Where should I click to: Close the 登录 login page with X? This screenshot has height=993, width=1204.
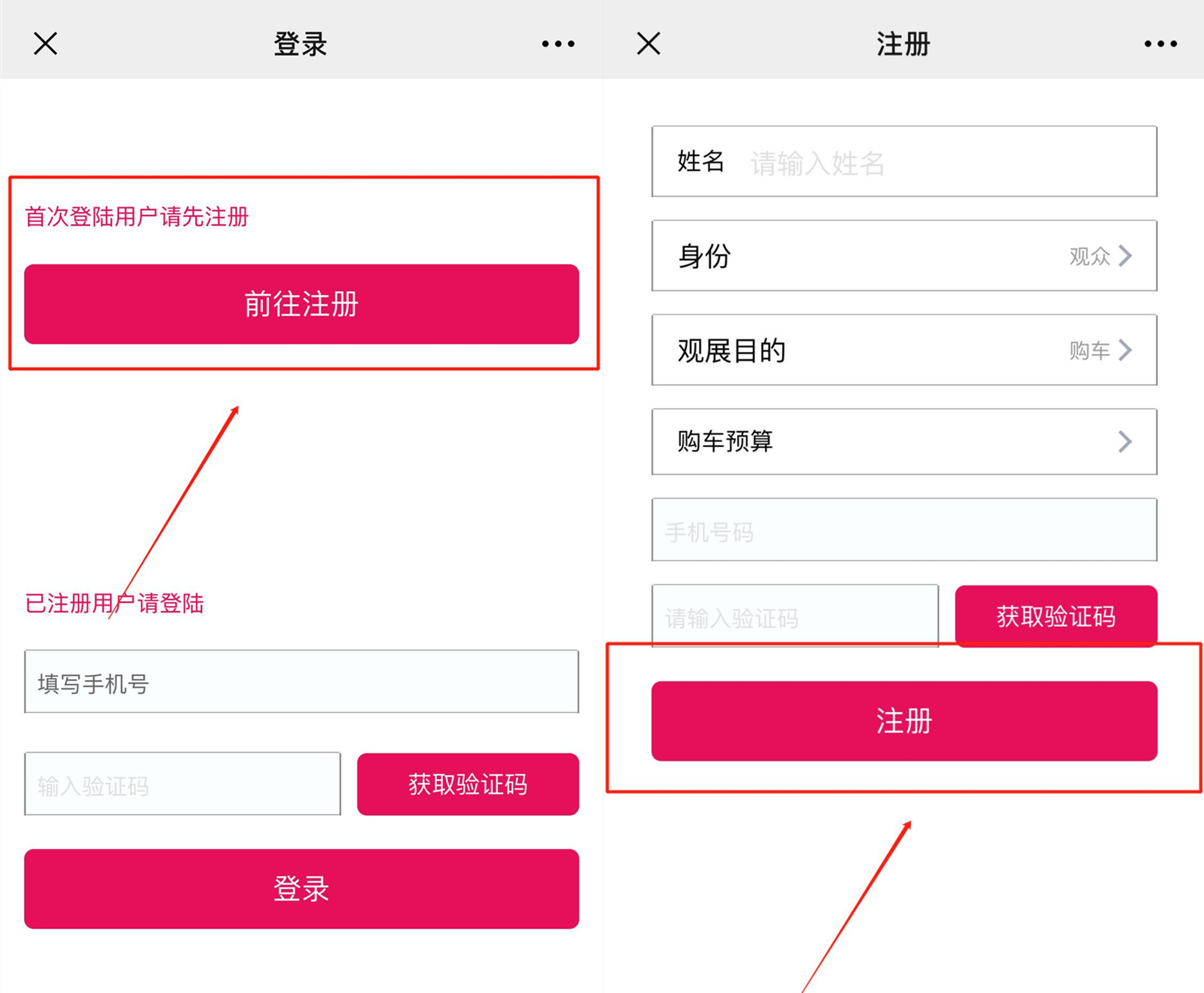[x=46, y=44]
